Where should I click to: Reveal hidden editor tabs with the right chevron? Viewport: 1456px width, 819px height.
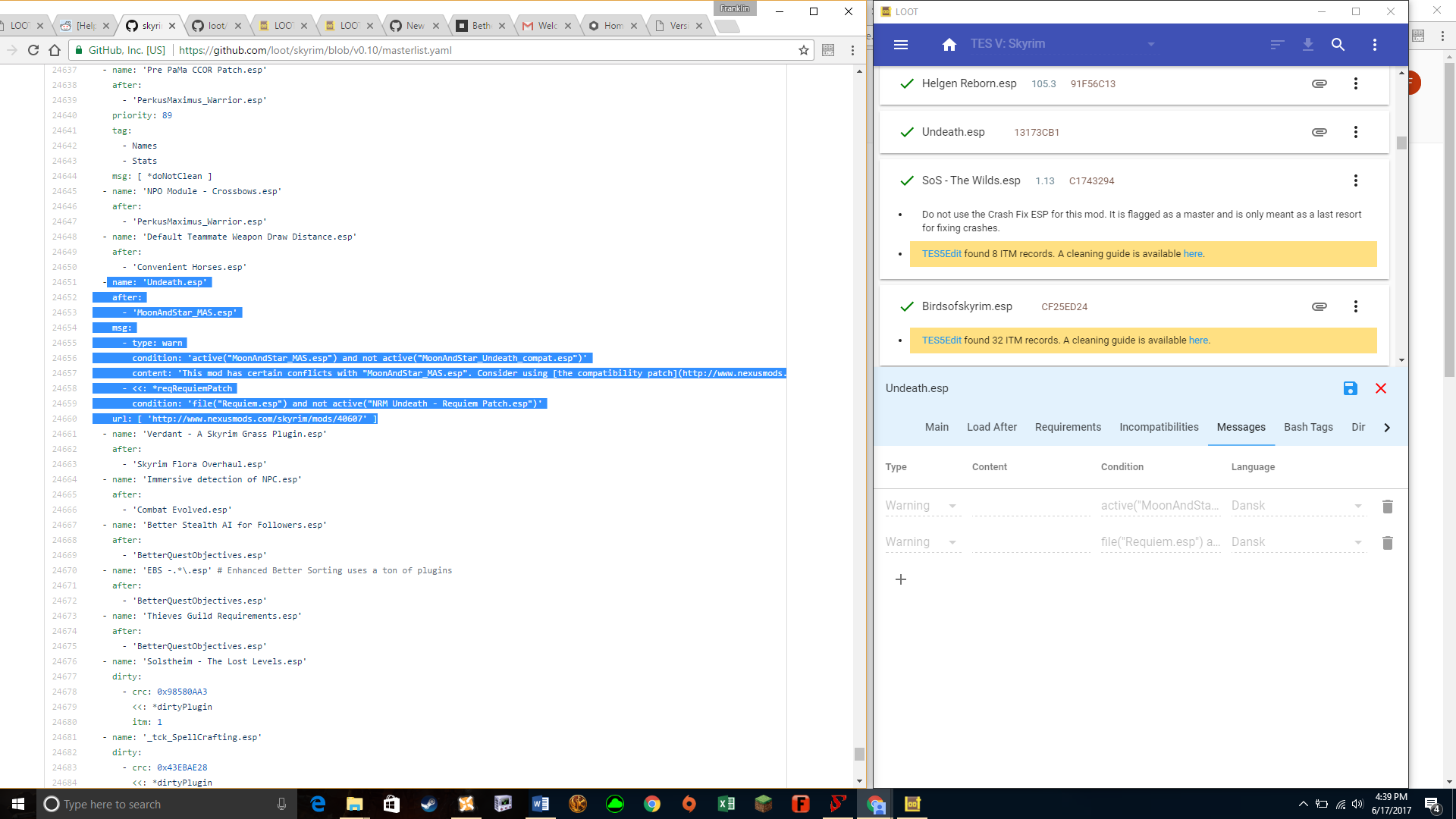pos(1387,427)
